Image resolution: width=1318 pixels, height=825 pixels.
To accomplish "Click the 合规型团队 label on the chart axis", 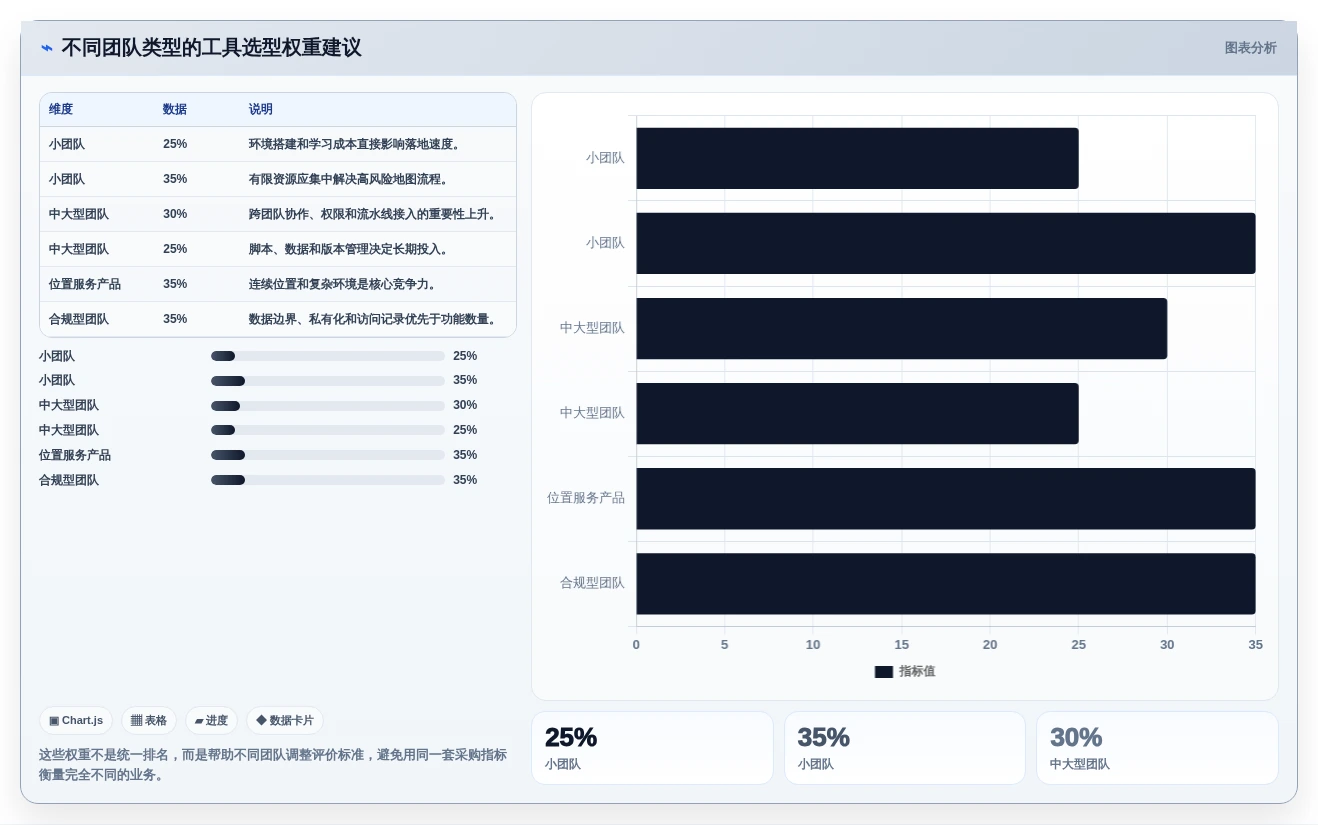I will point(592,583).
